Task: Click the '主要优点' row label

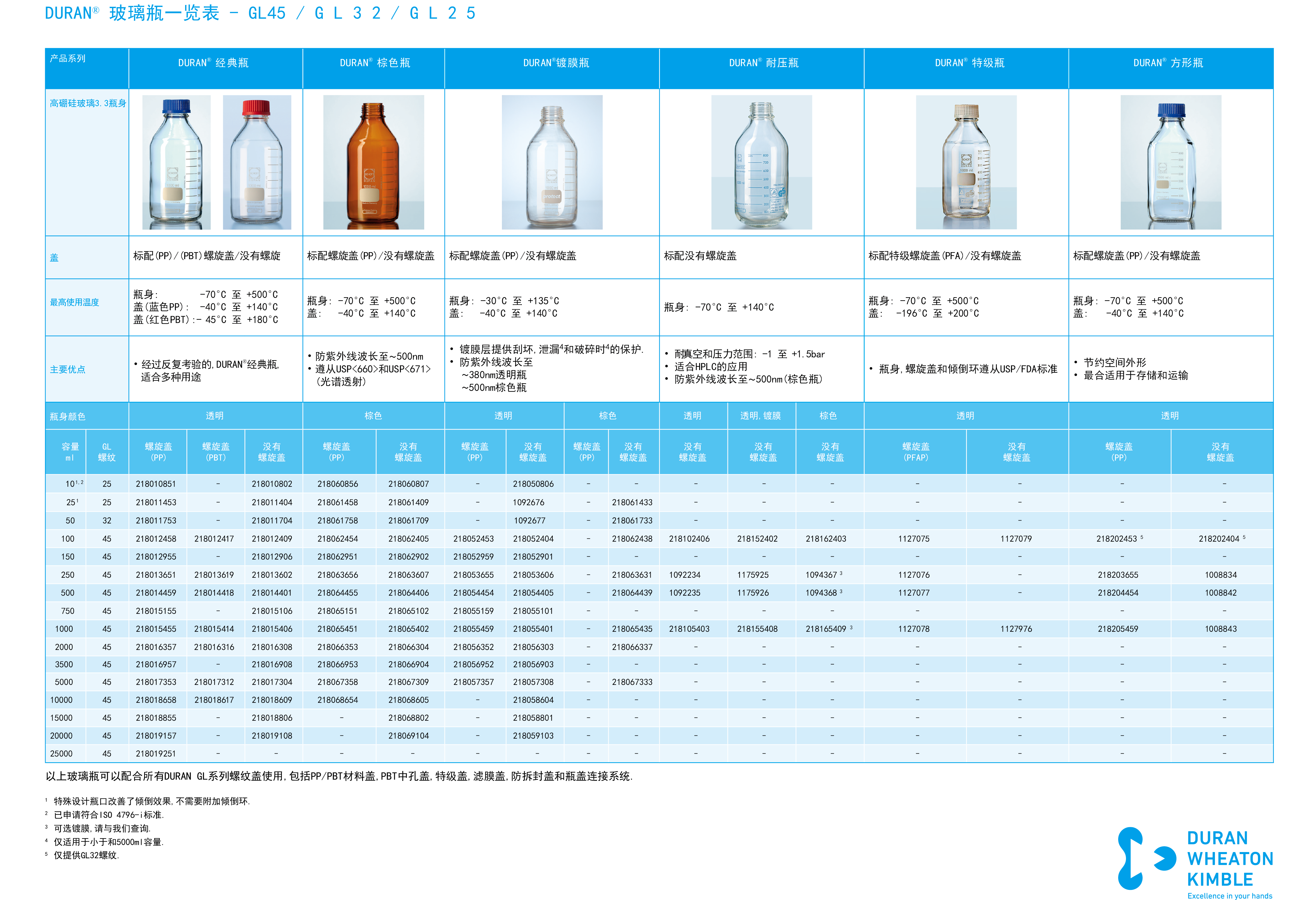Action: click(x=67, y=369)
